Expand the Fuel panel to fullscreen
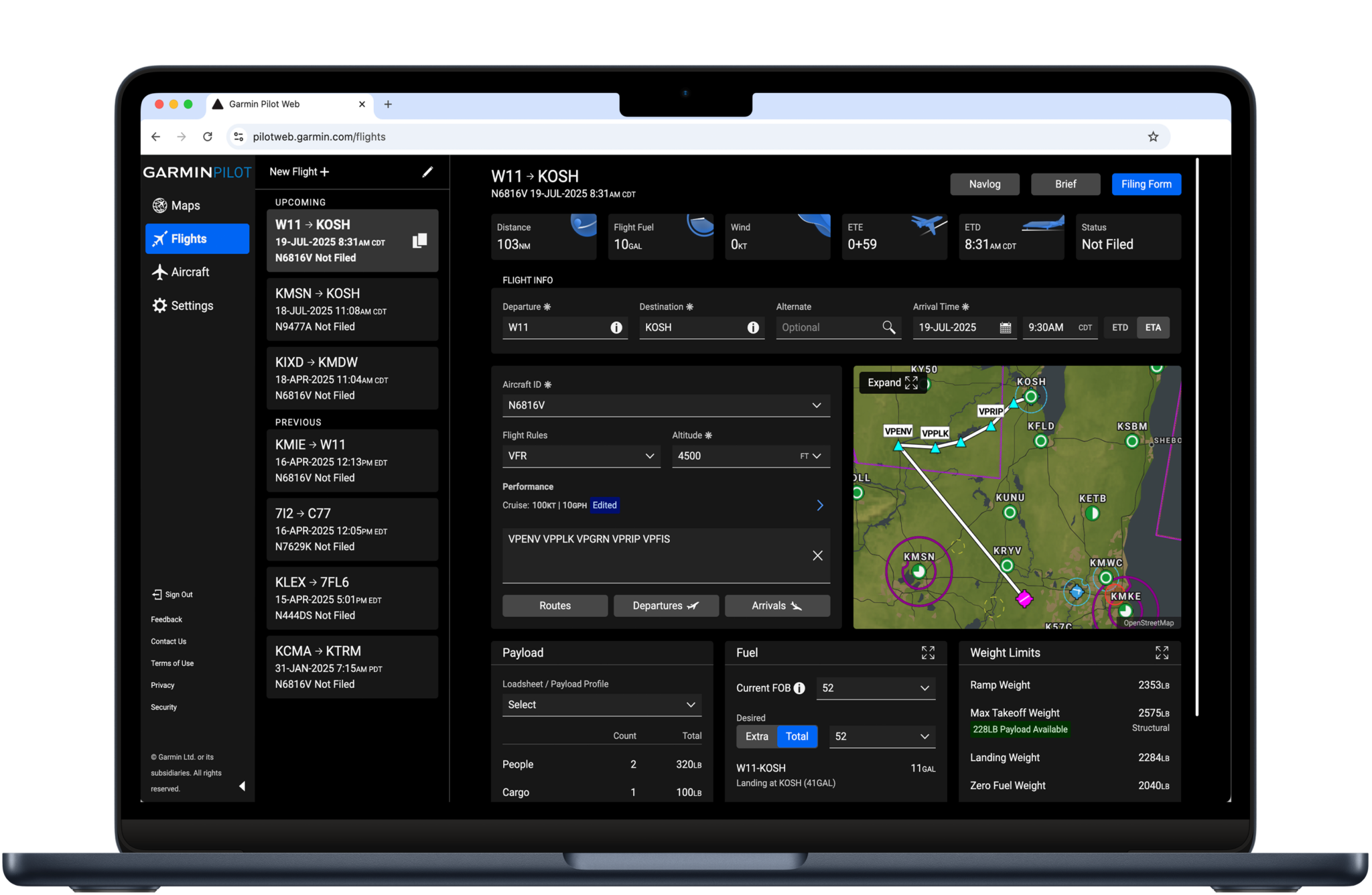The image size is (1372, 895). pyautogui.click(x=928, y=652)
